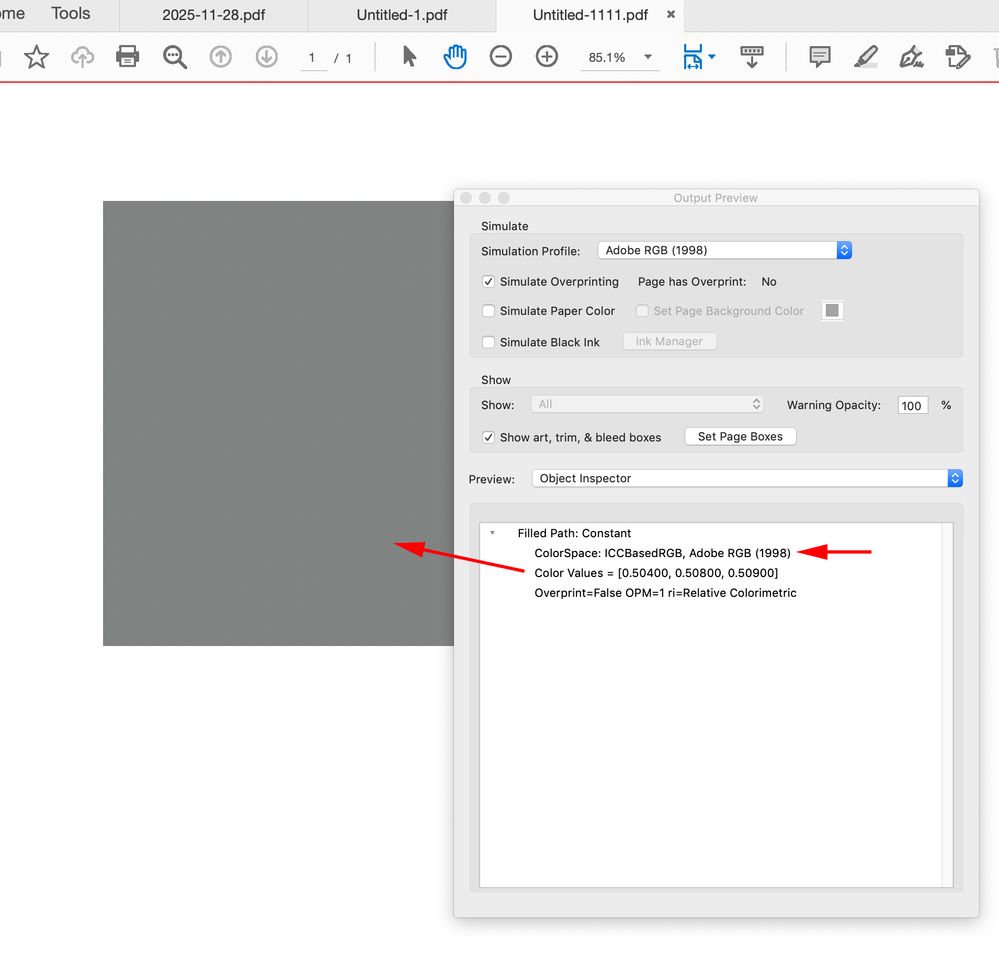Open the Preview Object Inspector dropdown
The image size is (999, 973).
click(x=747, y=479)
